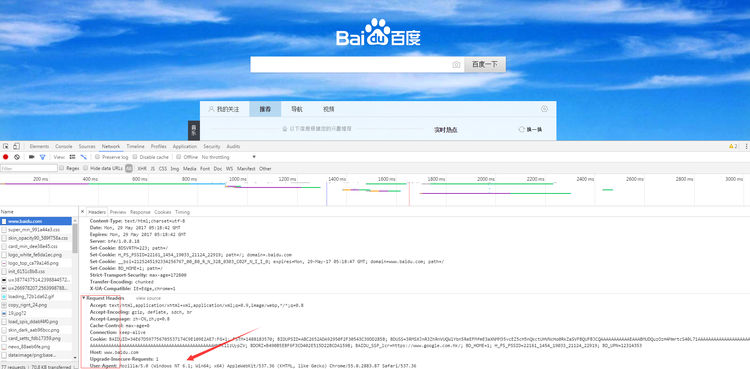
Task: Enable the Disable cache checkbox
Action: pyautogui.click(x=135, y=157)
